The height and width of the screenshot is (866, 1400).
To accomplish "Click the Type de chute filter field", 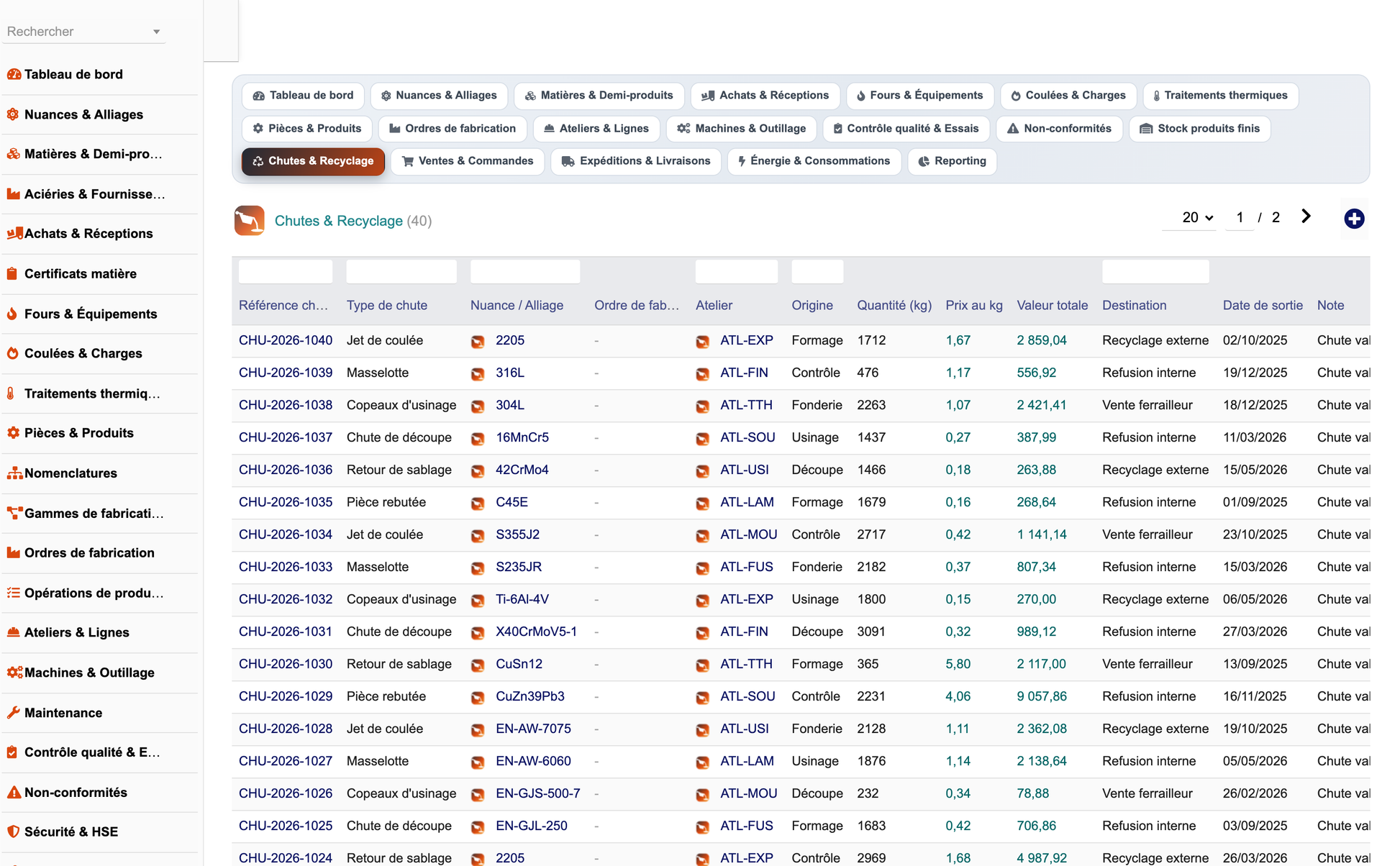I will (x=401, y=272).
